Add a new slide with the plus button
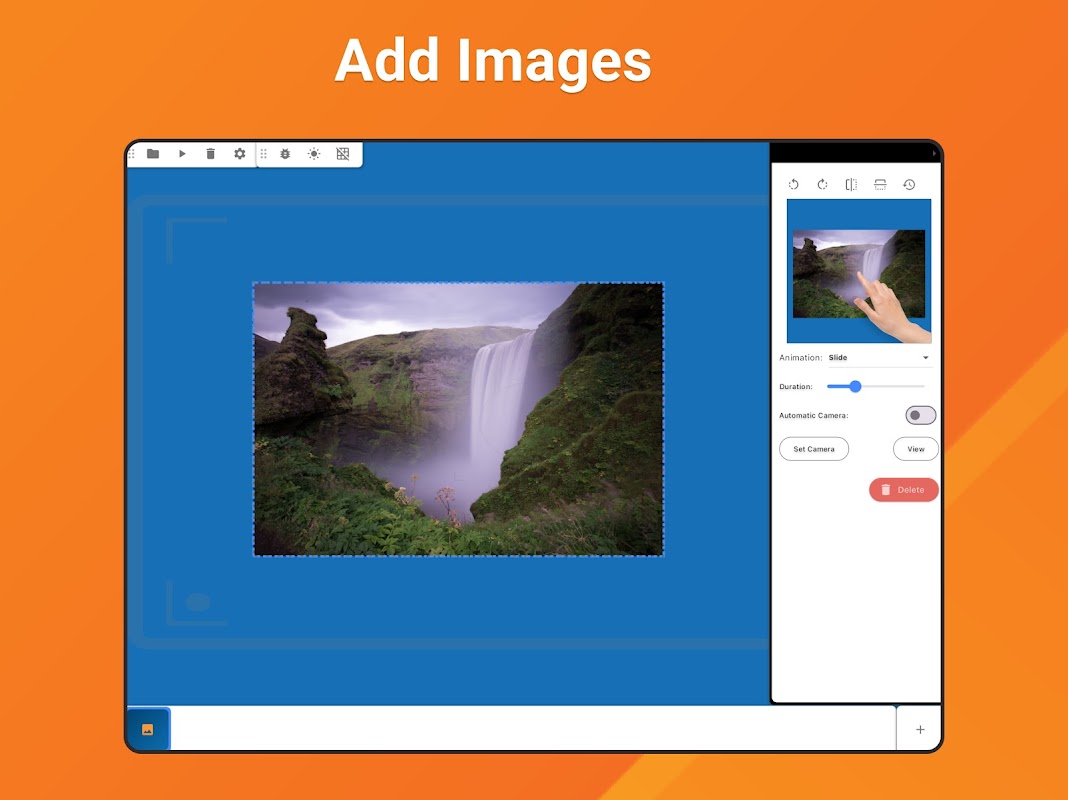This screenshot has width=1068, height=800. [920, 729]
